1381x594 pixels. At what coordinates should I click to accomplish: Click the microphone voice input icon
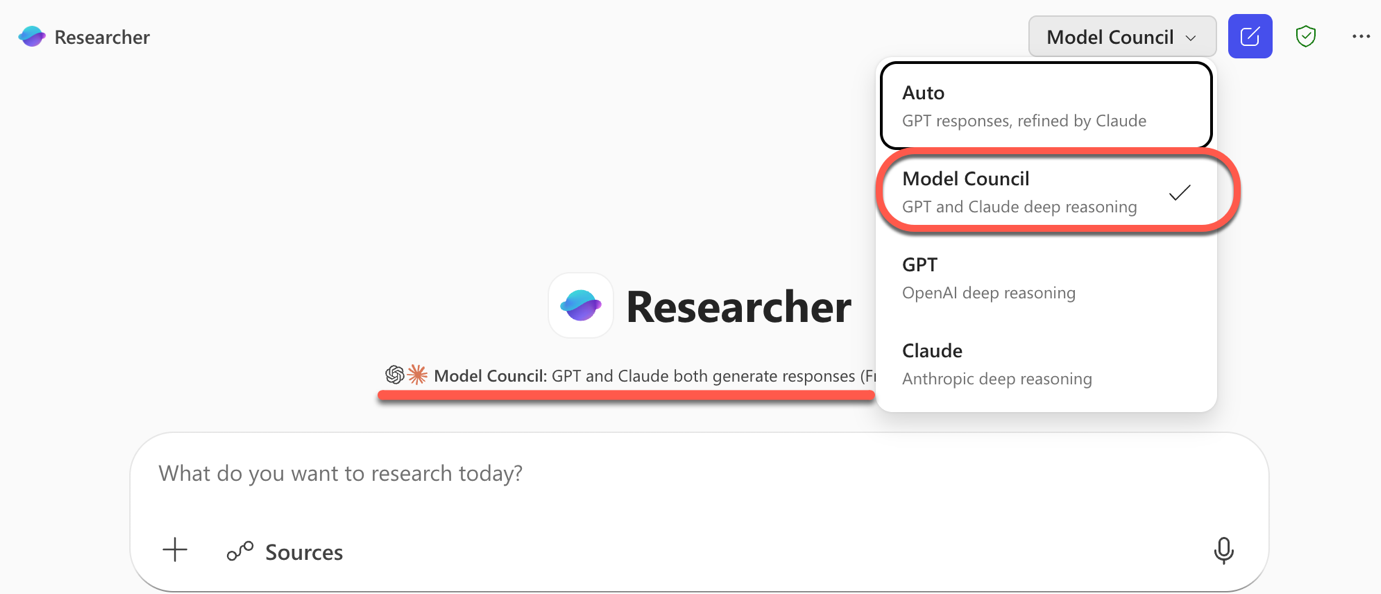point(1223,550)
